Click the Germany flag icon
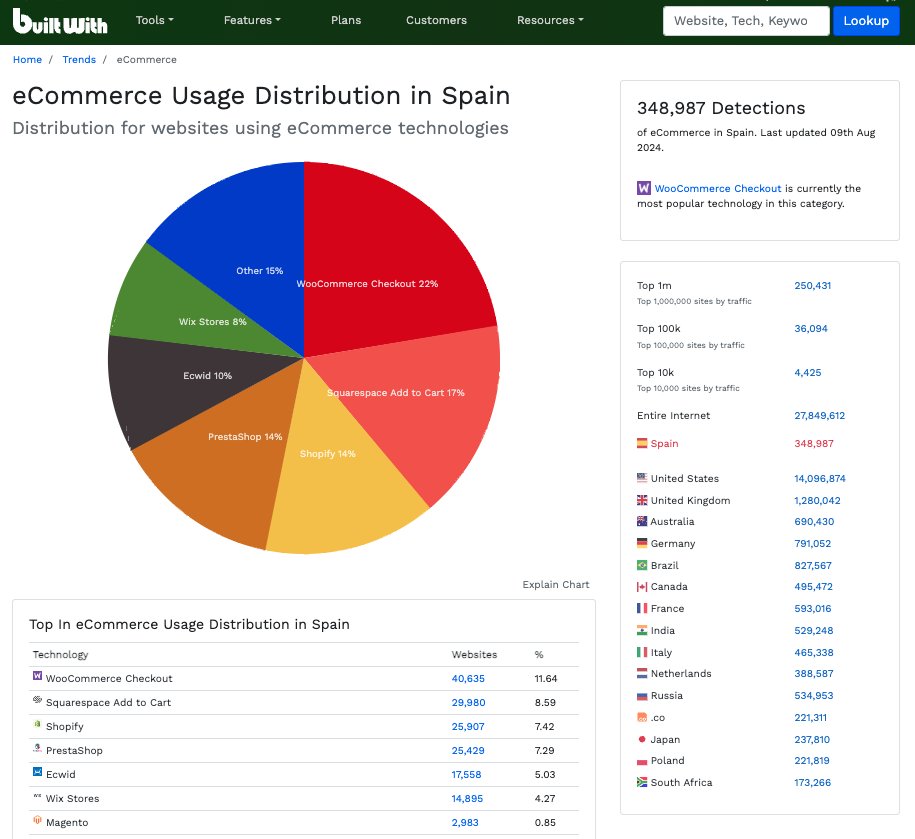 642,543
